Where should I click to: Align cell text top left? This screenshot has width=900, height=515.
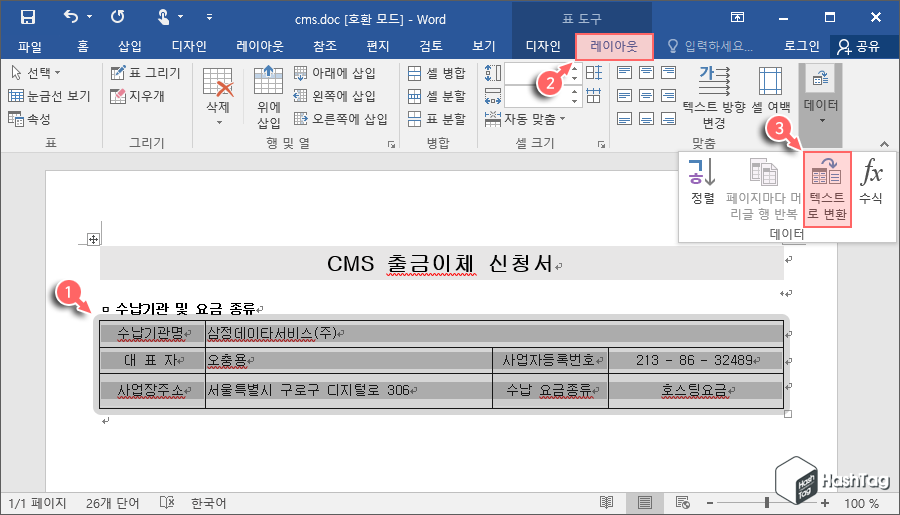[x=624, y=72]
